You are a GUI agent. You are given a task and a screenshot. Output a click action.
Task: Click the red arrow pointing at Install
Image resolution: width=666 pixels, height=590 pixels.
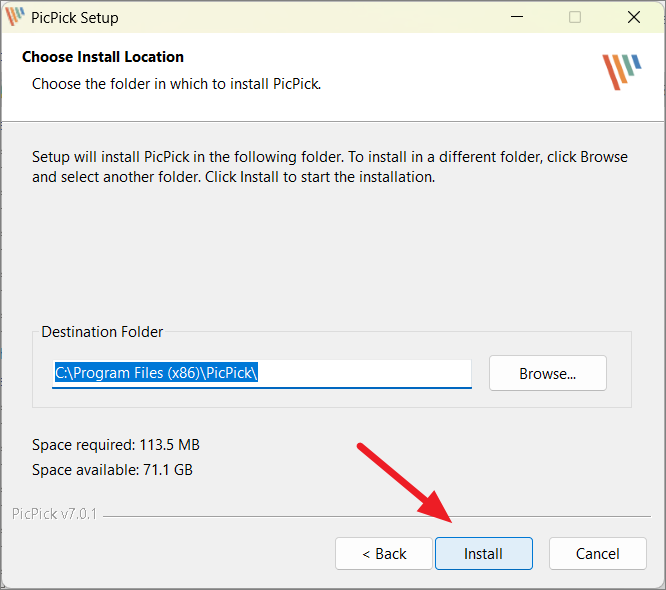click(x=404, y=483)
